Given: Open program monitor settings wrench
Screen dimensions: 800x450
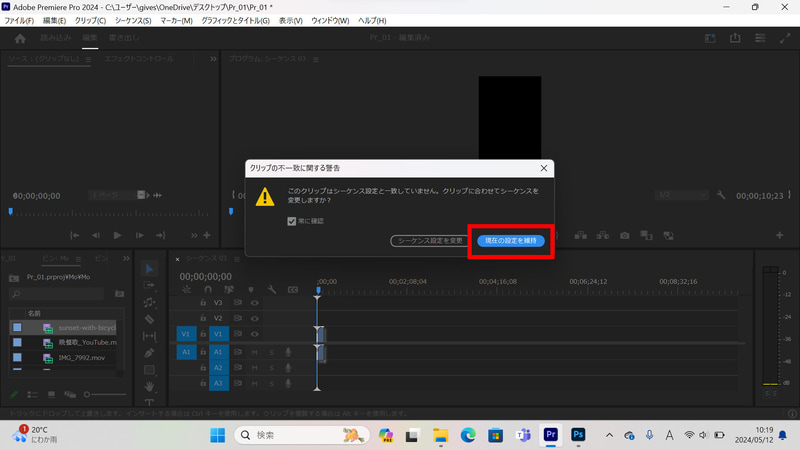Looking at the screenshot, I should click(x=720, y=195).
